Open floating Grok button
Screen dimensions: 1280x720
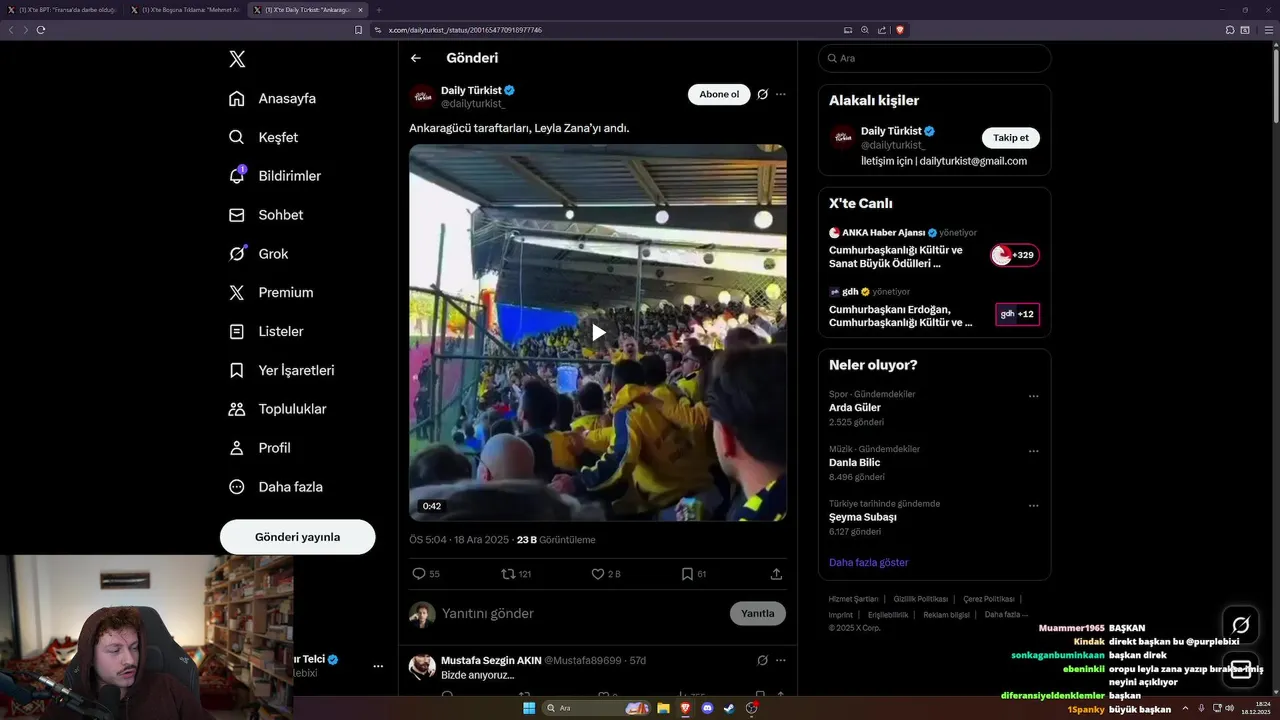coord(1241,625)
